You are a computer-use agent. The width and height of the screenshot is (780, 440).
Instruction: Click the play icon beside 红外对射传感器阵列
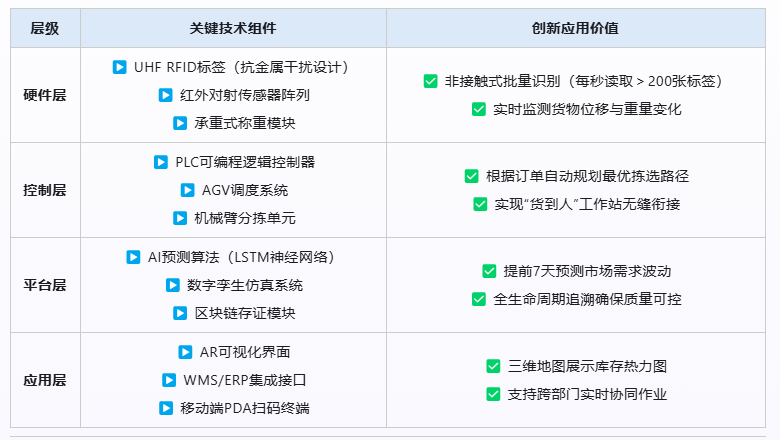tap(166, 96)
